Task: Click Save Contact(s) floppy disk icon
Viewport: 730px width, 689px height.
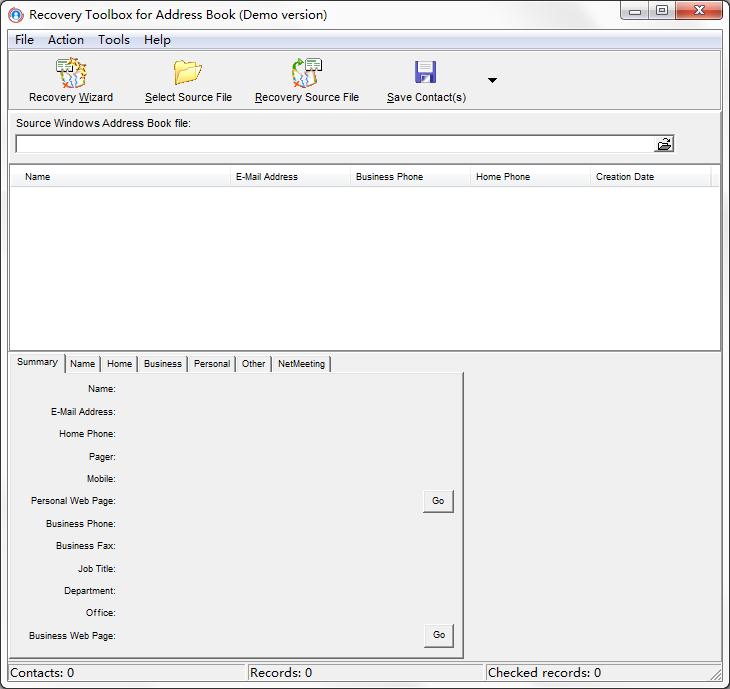Action: 426,72
